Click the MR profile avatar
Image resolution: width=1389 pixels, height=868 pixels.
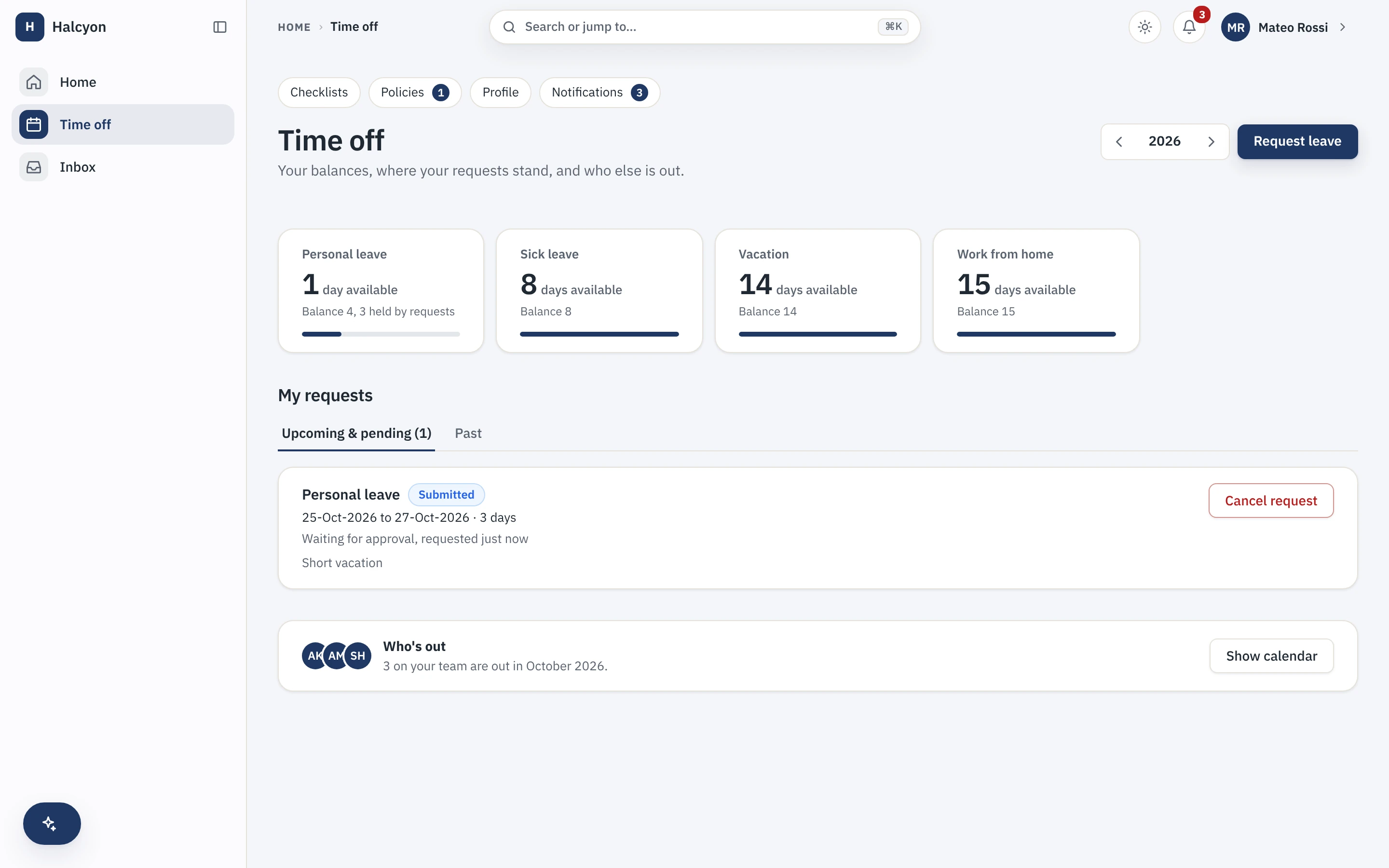tap(1235, 27)
